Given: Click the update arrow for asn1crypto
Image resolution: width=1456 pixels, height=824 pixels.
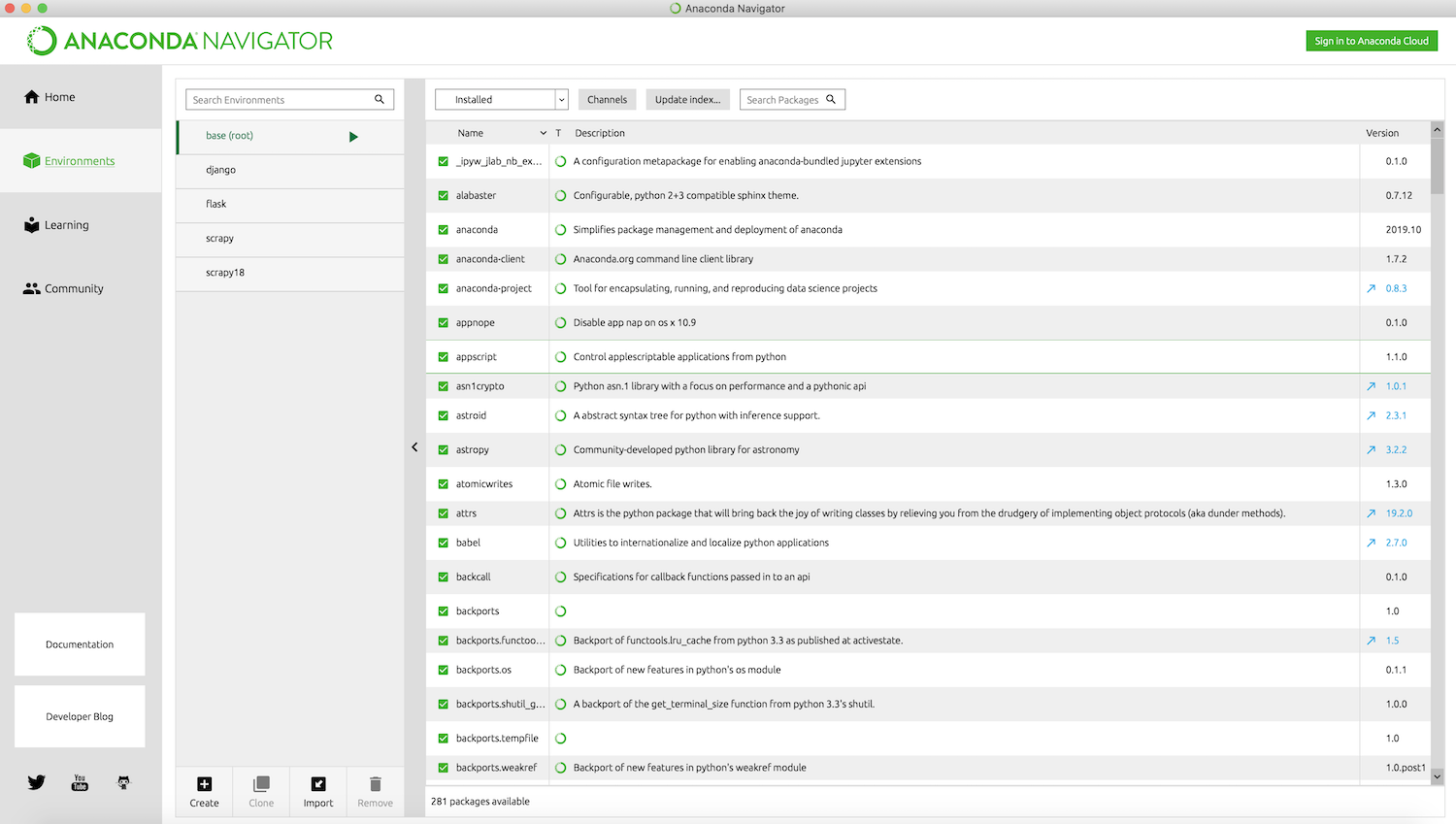Looking at the screenshot, I should click(1371, 386).
